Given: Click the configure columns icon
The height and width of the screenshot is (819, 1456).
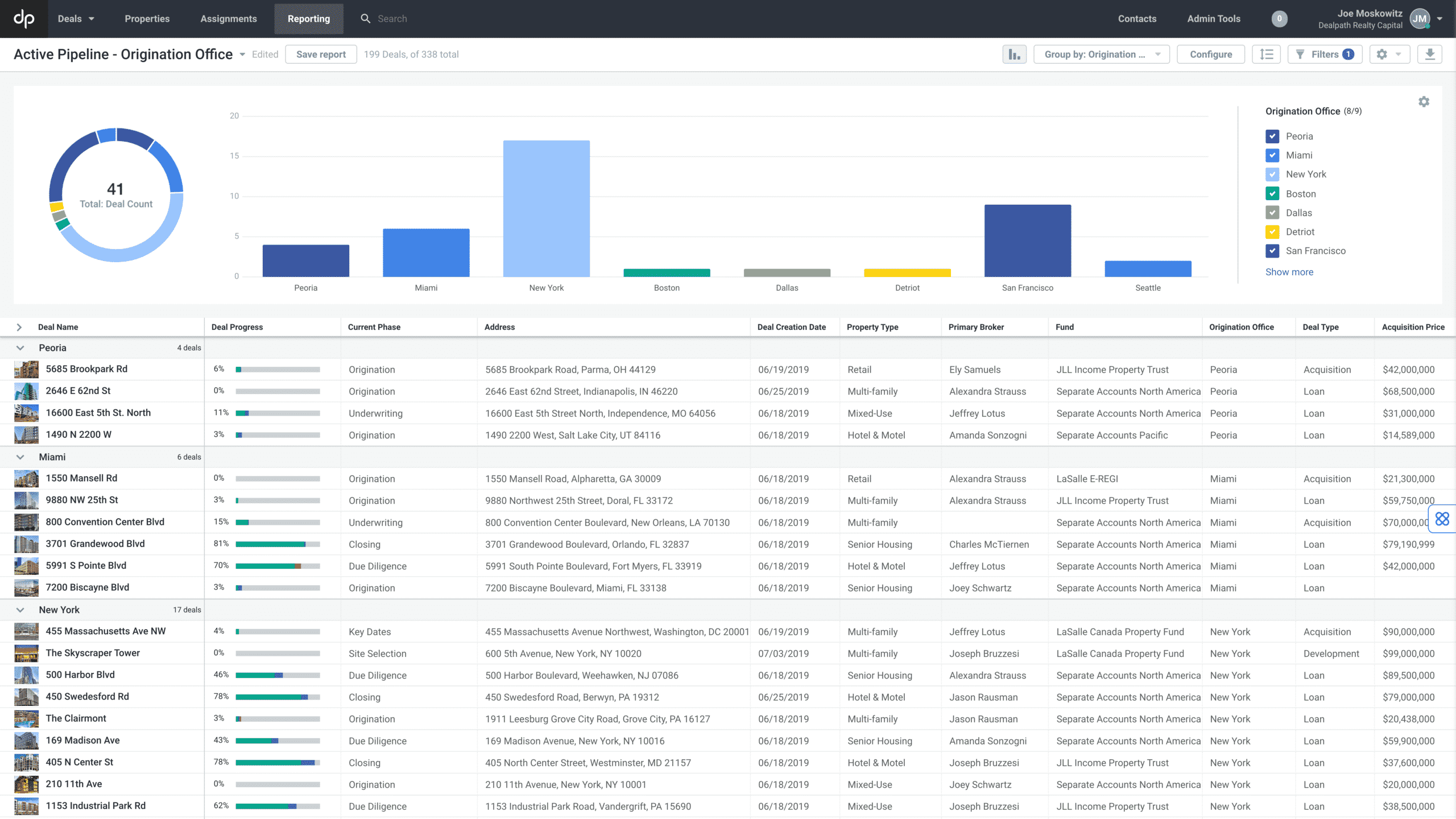Looking at the screenshot, I should (1267, 54).
